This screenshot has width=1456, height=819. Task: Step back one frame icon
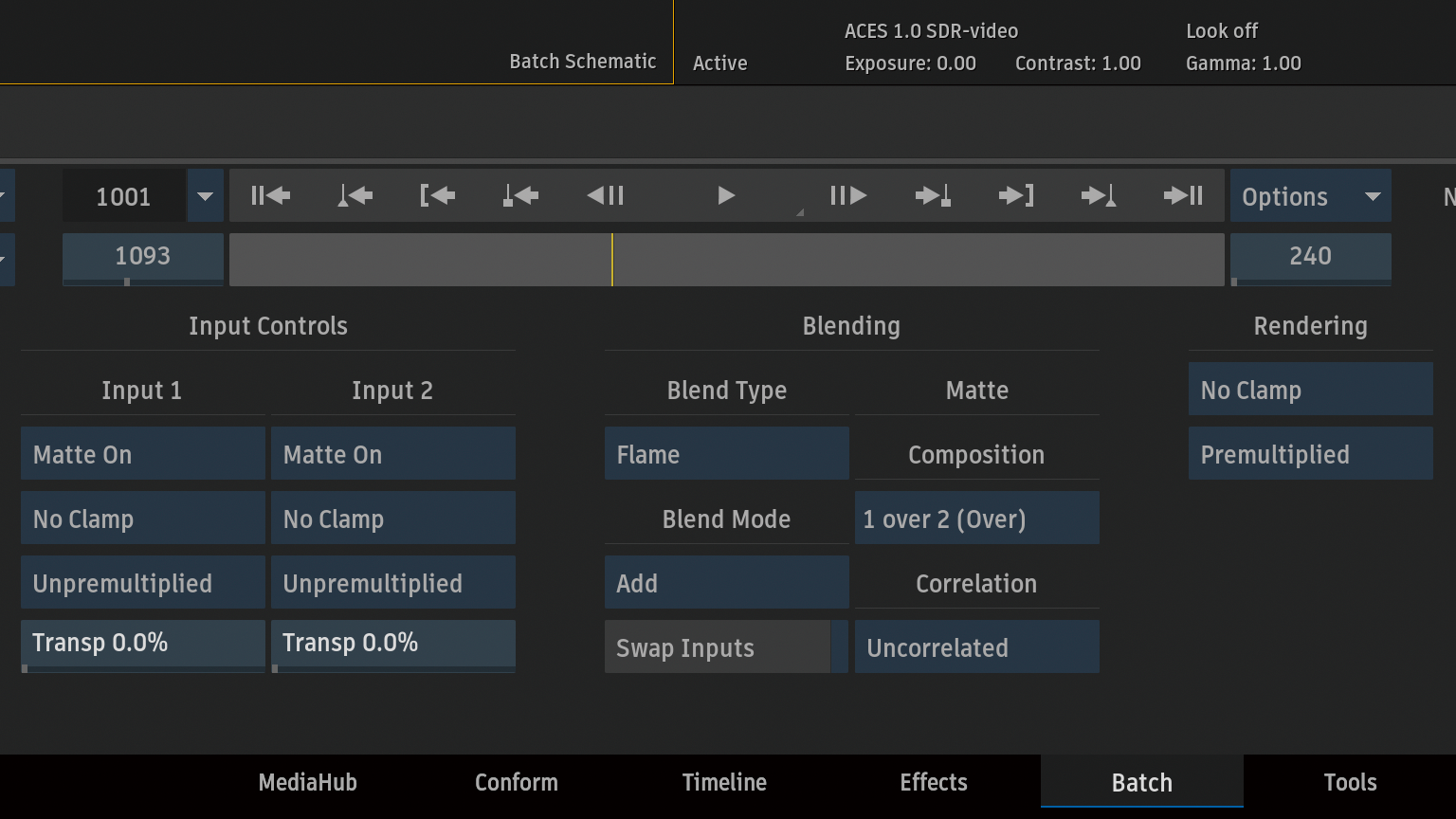click(606, 195)
